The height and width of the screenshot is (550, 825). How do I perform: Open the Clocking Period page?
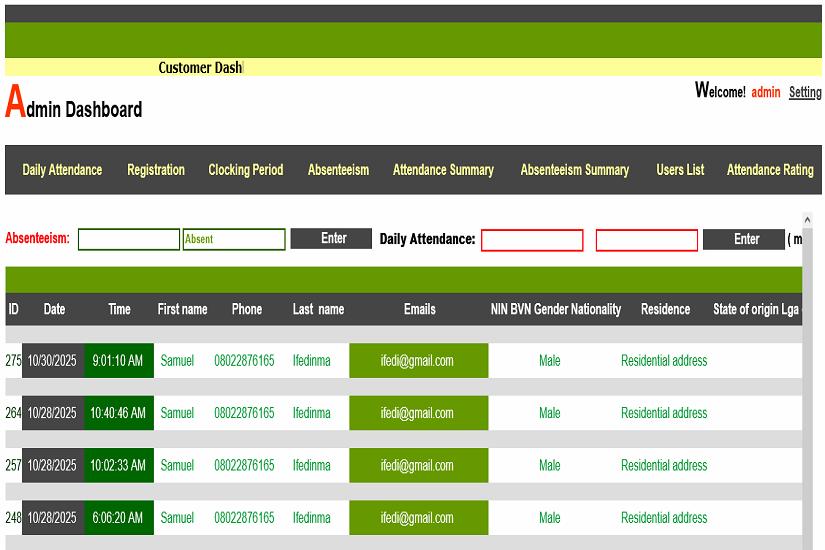tap(245, 170)
